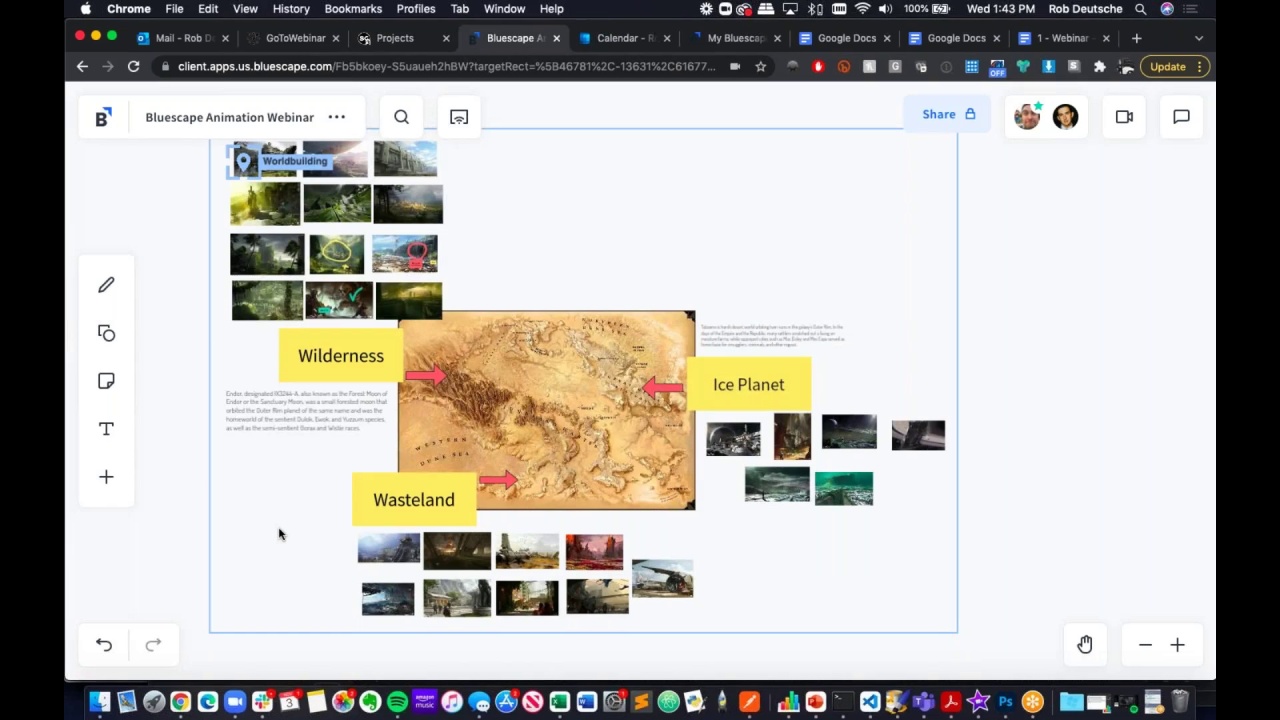This screenshot has height=720, width=1280.
Task: Open Wi-Fi status menu
Action: coord(862,9)
